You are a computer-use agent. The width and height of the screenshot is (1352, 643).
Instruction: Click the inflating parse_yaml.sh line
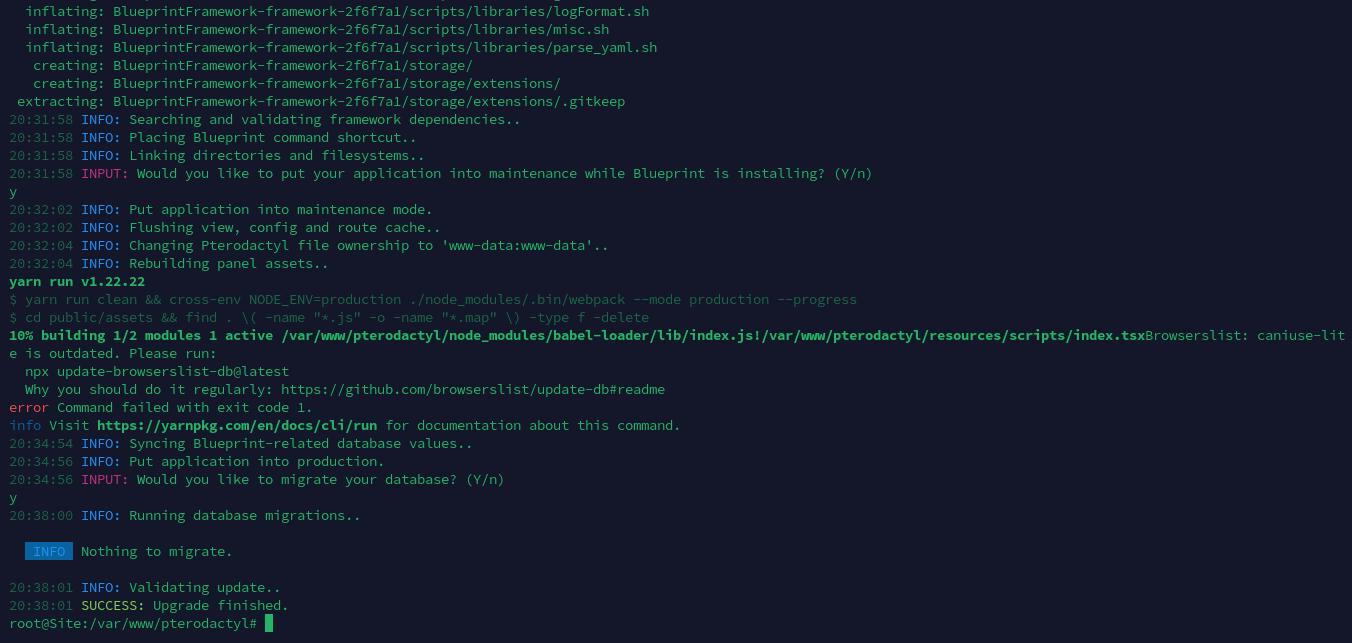(341, 47)
